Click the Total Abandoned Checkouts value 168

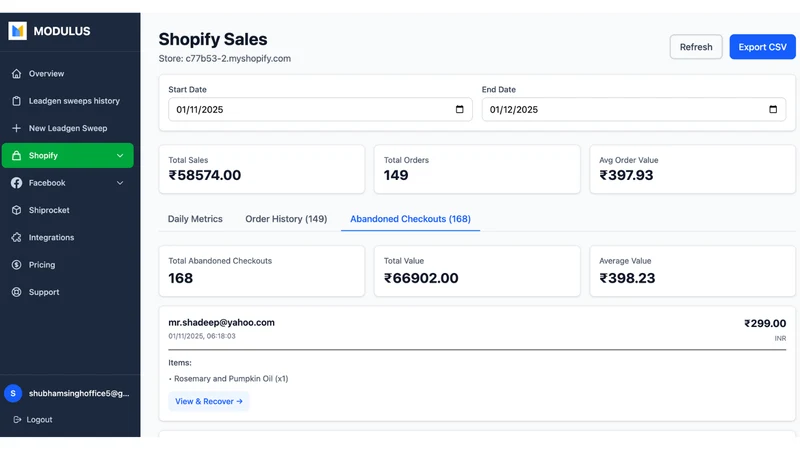[181, 278]
